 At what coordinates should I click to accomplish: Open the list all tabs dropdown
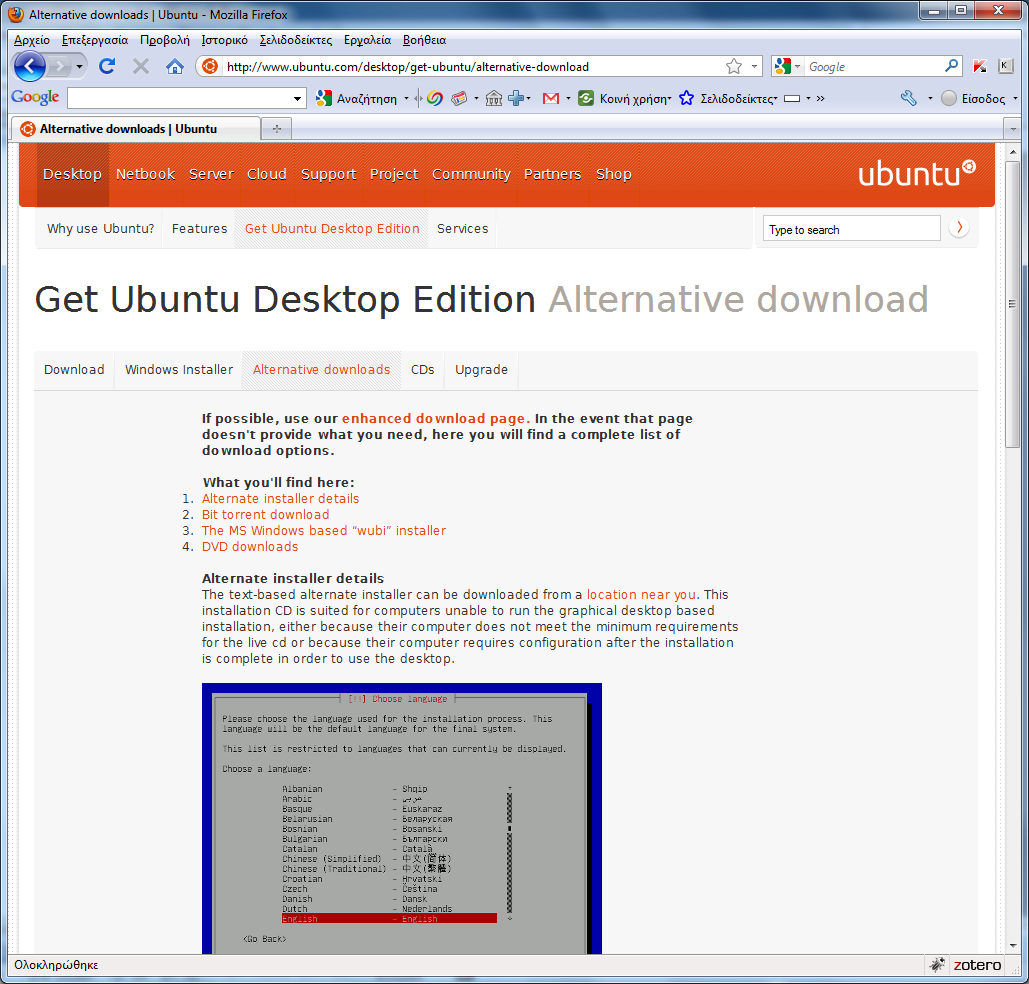(1013, 129)
